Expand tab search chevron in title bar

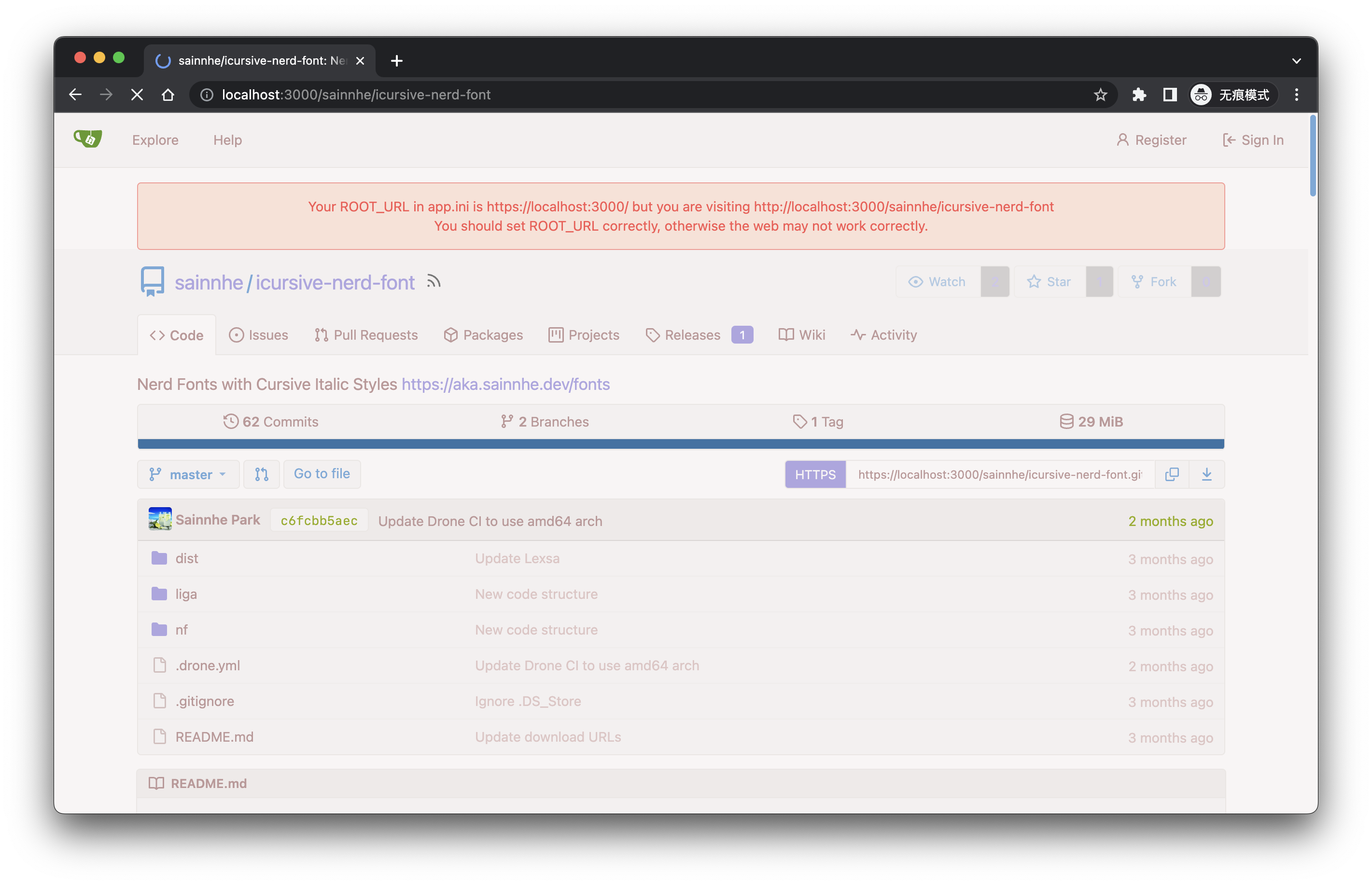click(x=1296, y=61)
